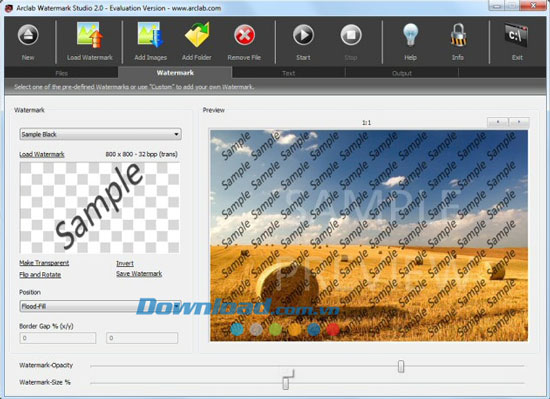
Task: Close the Arclab Watermark Studio window
Action: click(533, 5)
